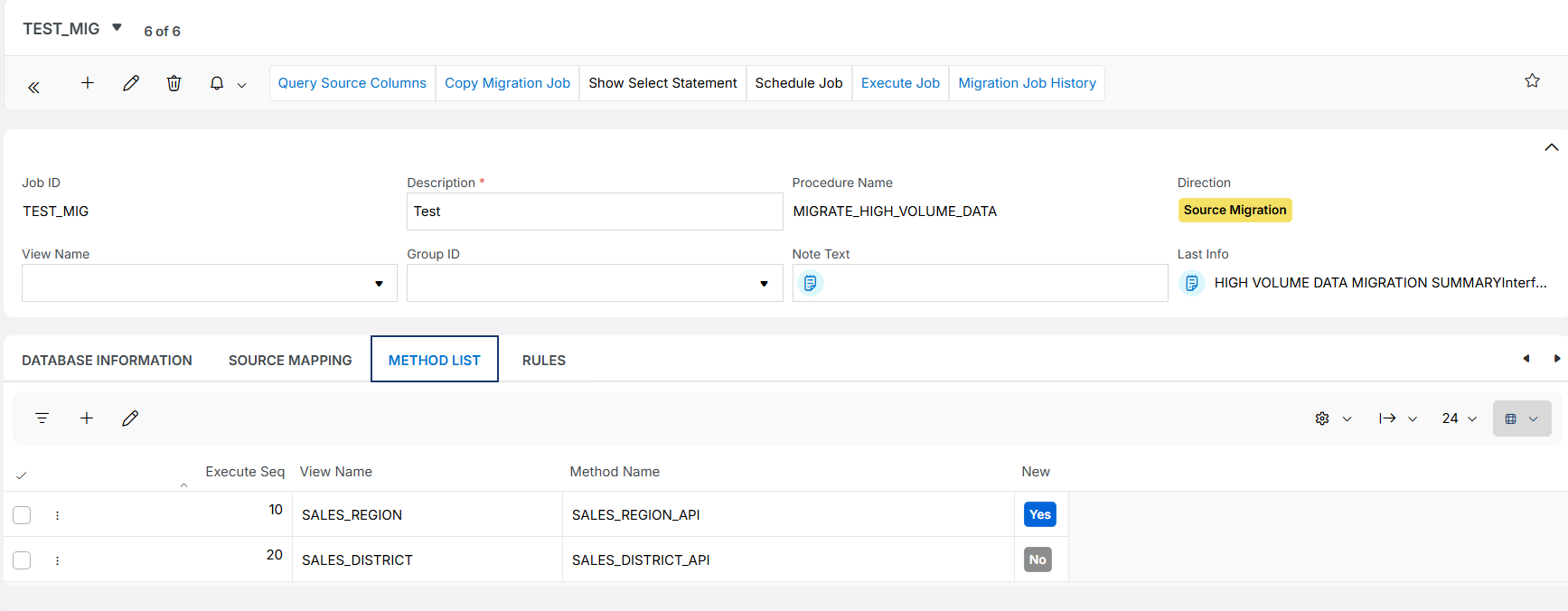This screenshot has width=1568, height=611.
Task: Select checkbox for SALES_REGION row
Action: pyautogui.click(x=22, y=515)
